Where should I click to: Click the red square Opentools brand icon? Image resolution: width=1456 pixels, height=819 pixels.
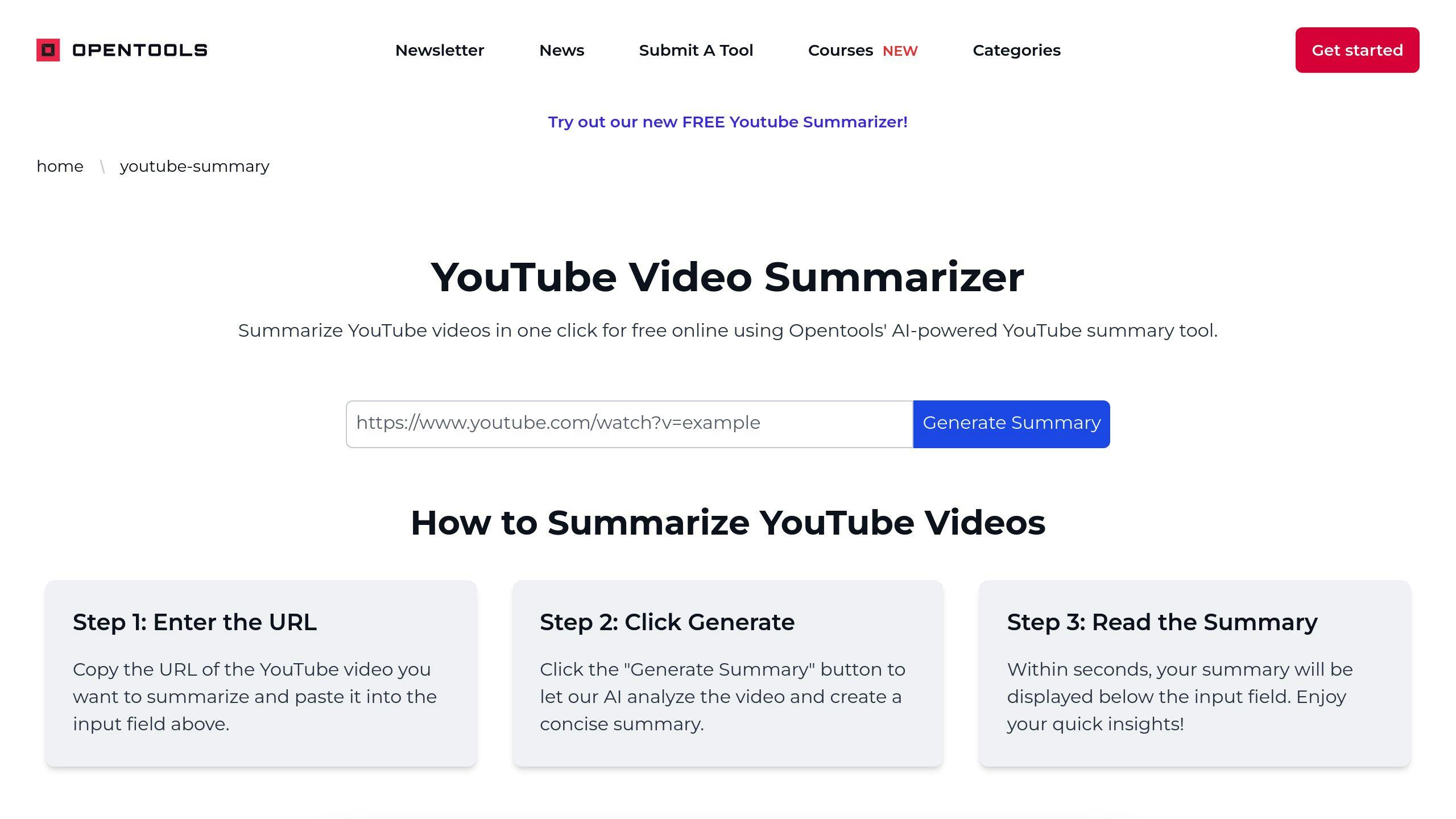pyautogui.click(x=47, y=50)
